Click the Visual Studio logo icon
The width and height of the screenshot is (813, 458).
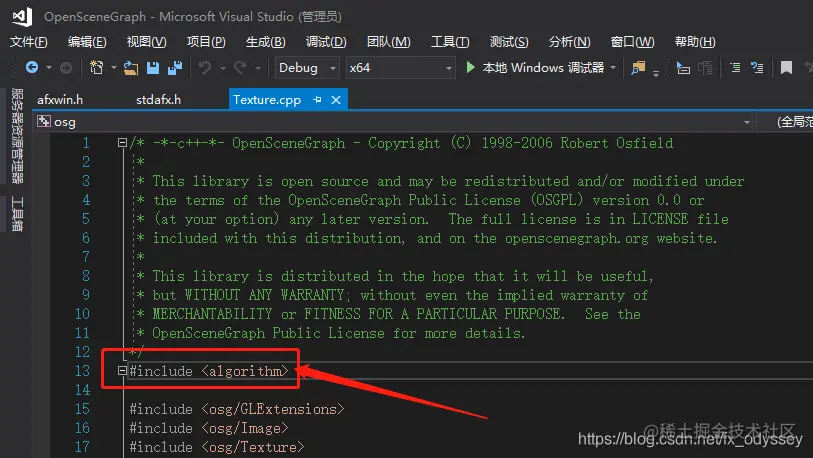point(22,17)
